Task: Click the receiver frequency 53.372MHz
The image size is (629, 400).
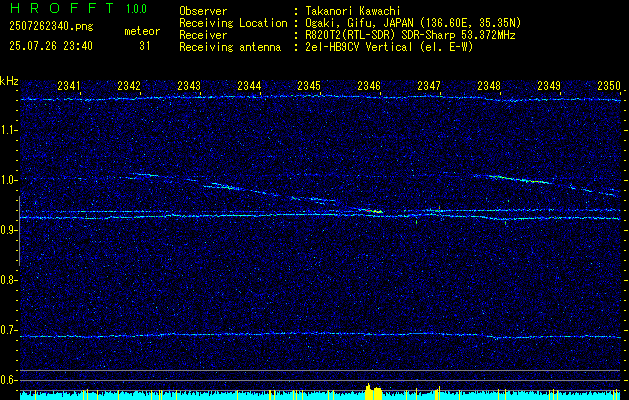Action: pos(489,35)
